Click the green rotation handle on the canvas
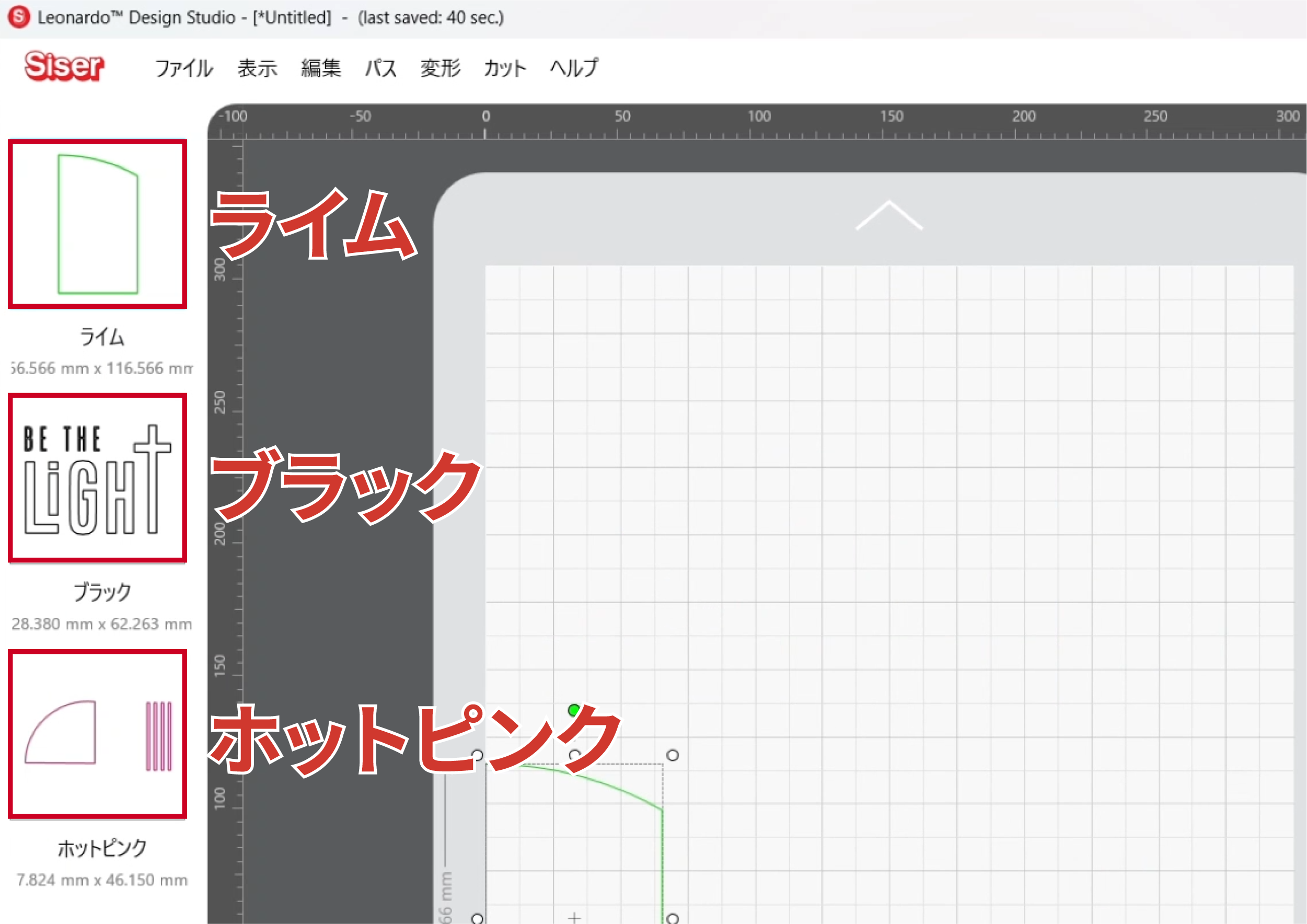Viewport: 1307px width, 924px height. [x=574, y=710]
